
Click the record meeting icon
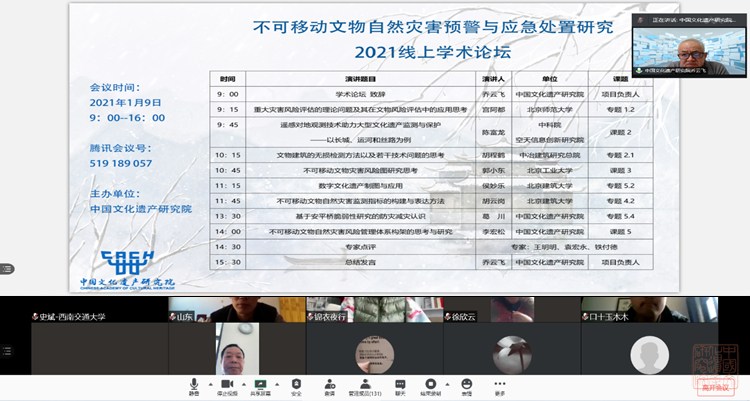[x=432, y=385]
